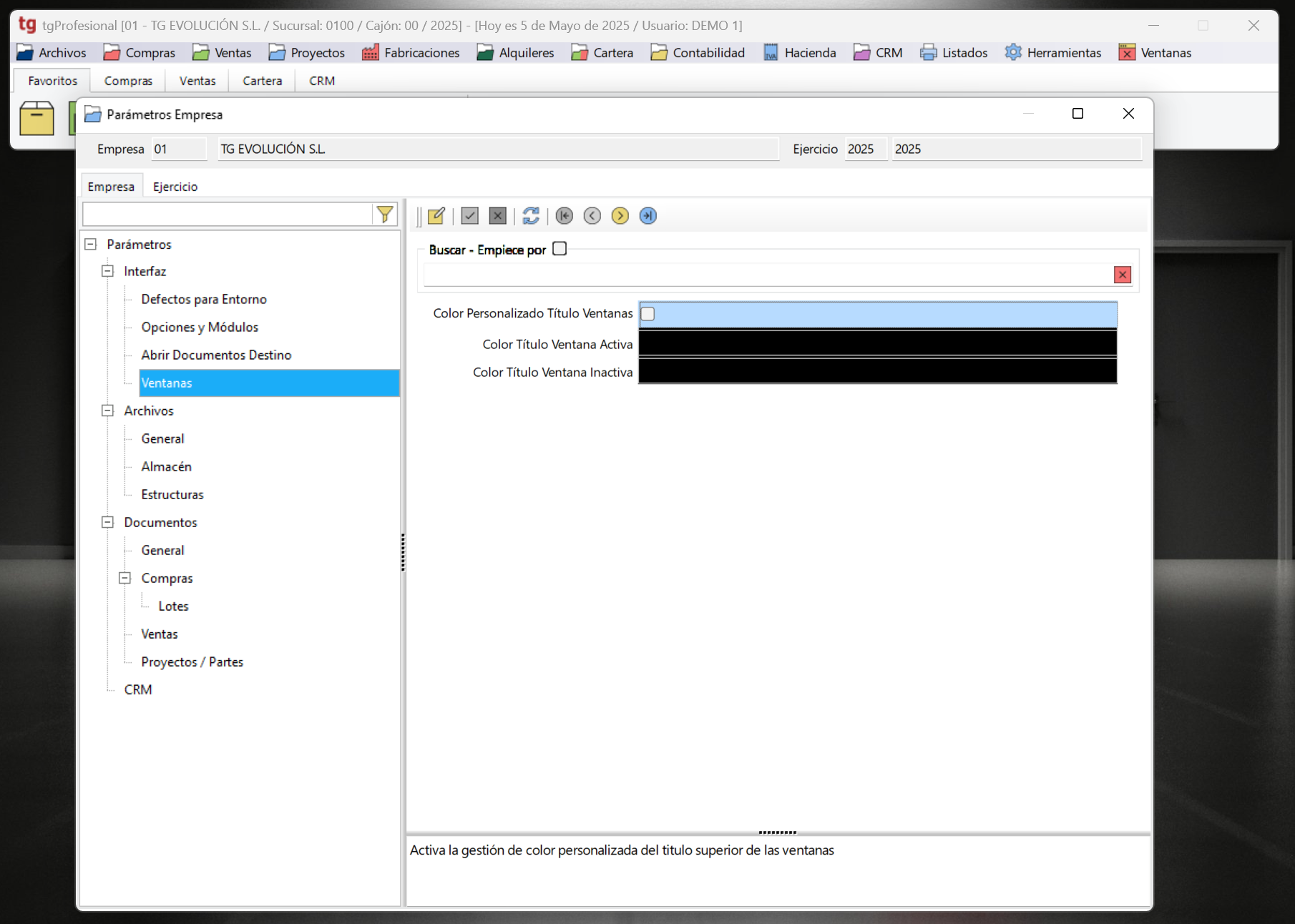This screenshot has height=924, width=1295.
Task: Select Proyectos / Partes tree item
Action: 192,662
